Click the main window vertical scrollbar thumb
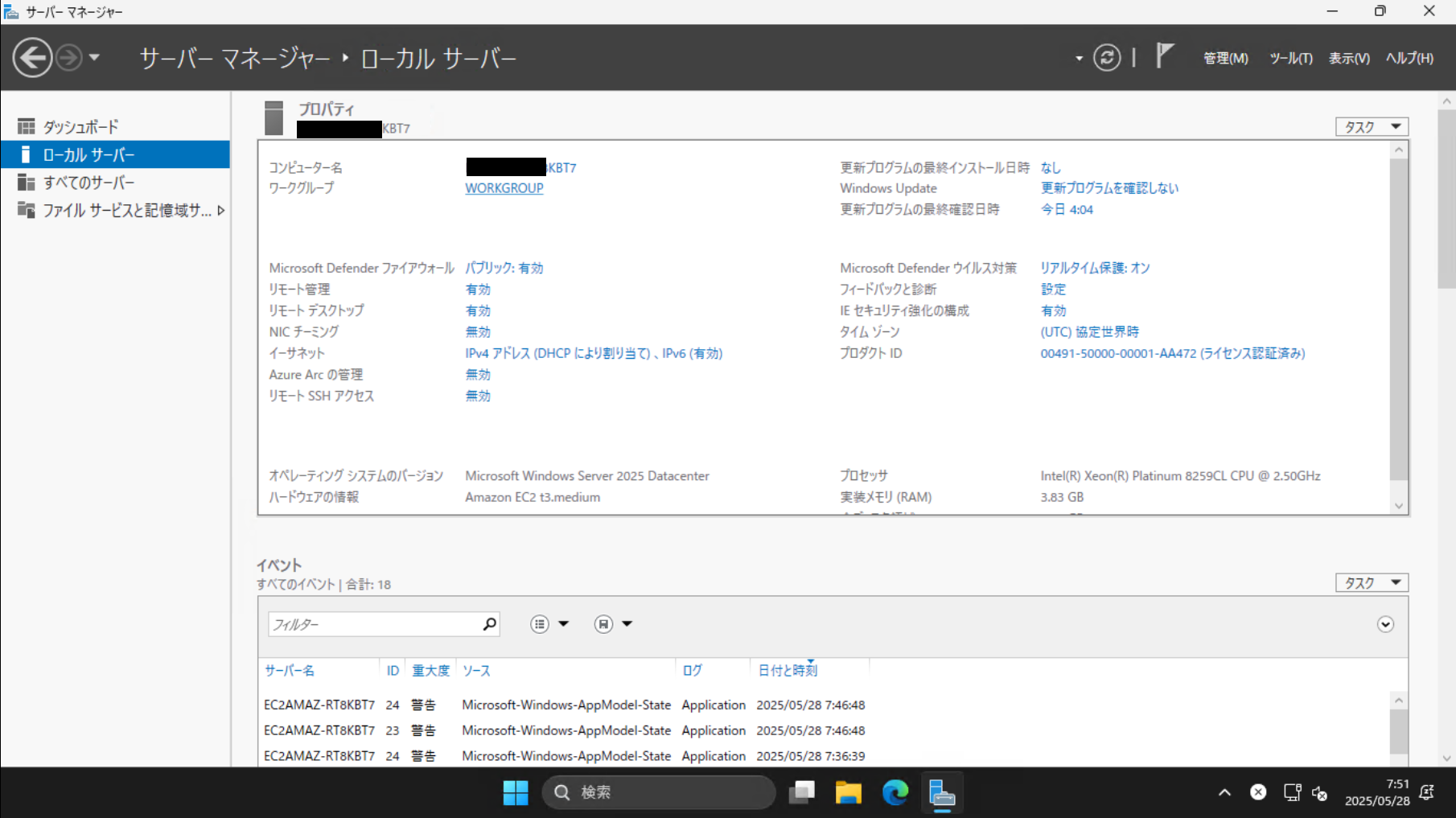 coord(1446,199)
